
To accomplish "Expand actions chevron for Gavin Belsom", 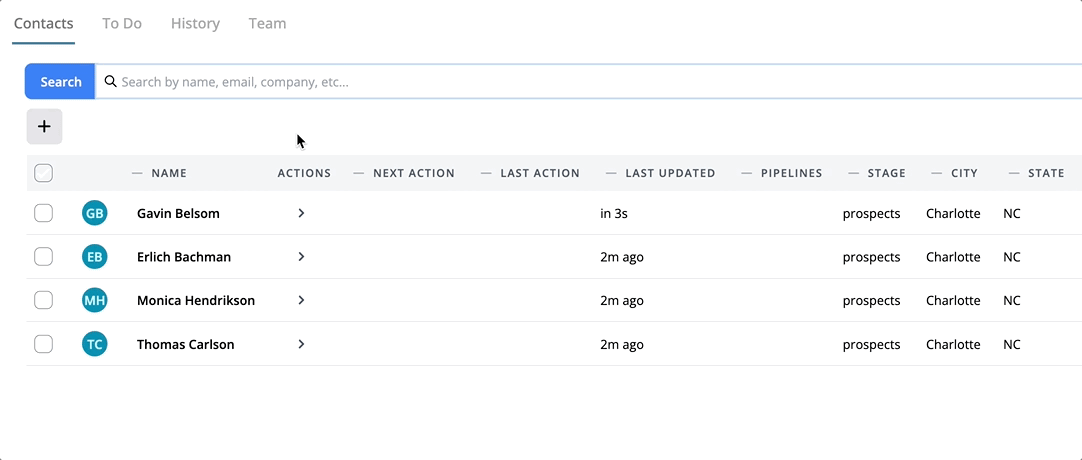I will (301, 213).
